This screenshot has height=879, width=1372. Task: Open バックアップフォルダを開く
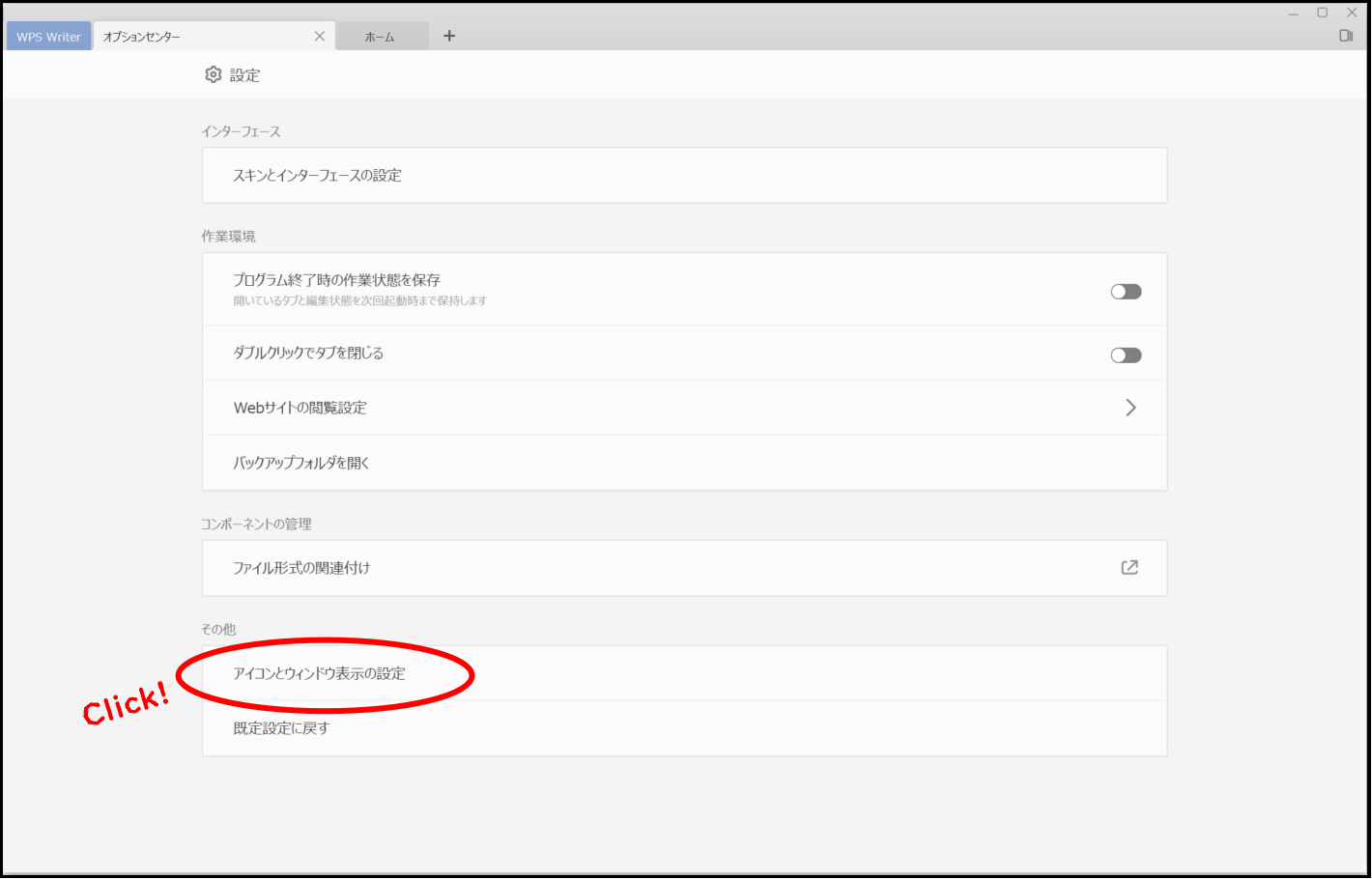click(684, 463)
